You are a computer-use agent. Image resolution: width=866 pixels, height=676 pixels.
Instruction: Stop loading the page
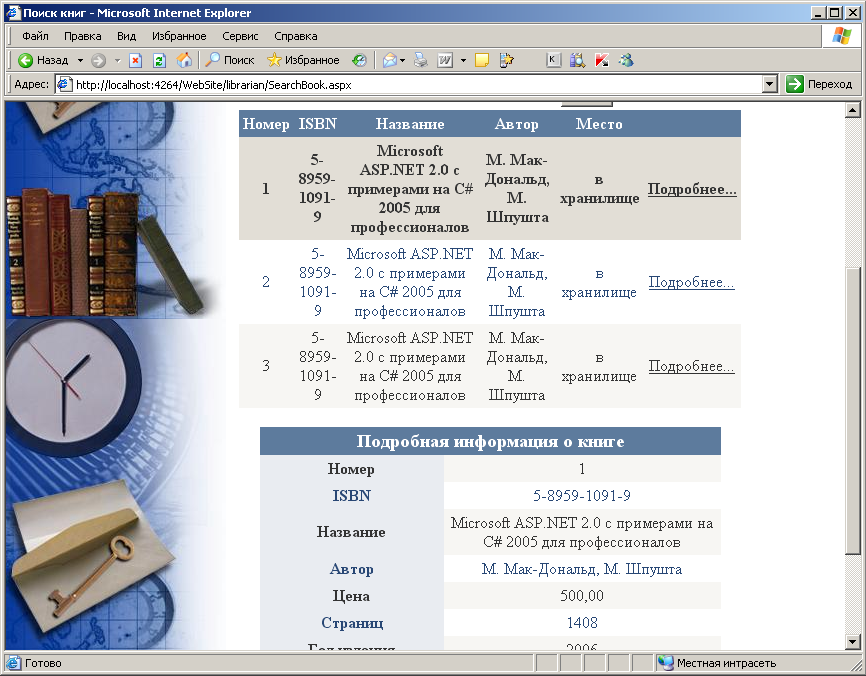pyautogui.click(x=135, y=60)
